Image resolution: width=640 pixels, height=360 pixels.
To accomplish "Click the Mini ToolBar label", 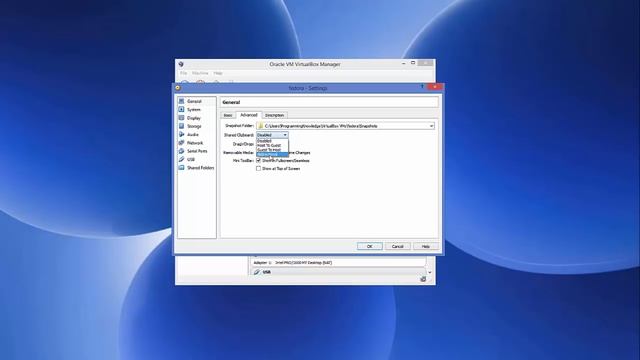I will pos(243,161).
